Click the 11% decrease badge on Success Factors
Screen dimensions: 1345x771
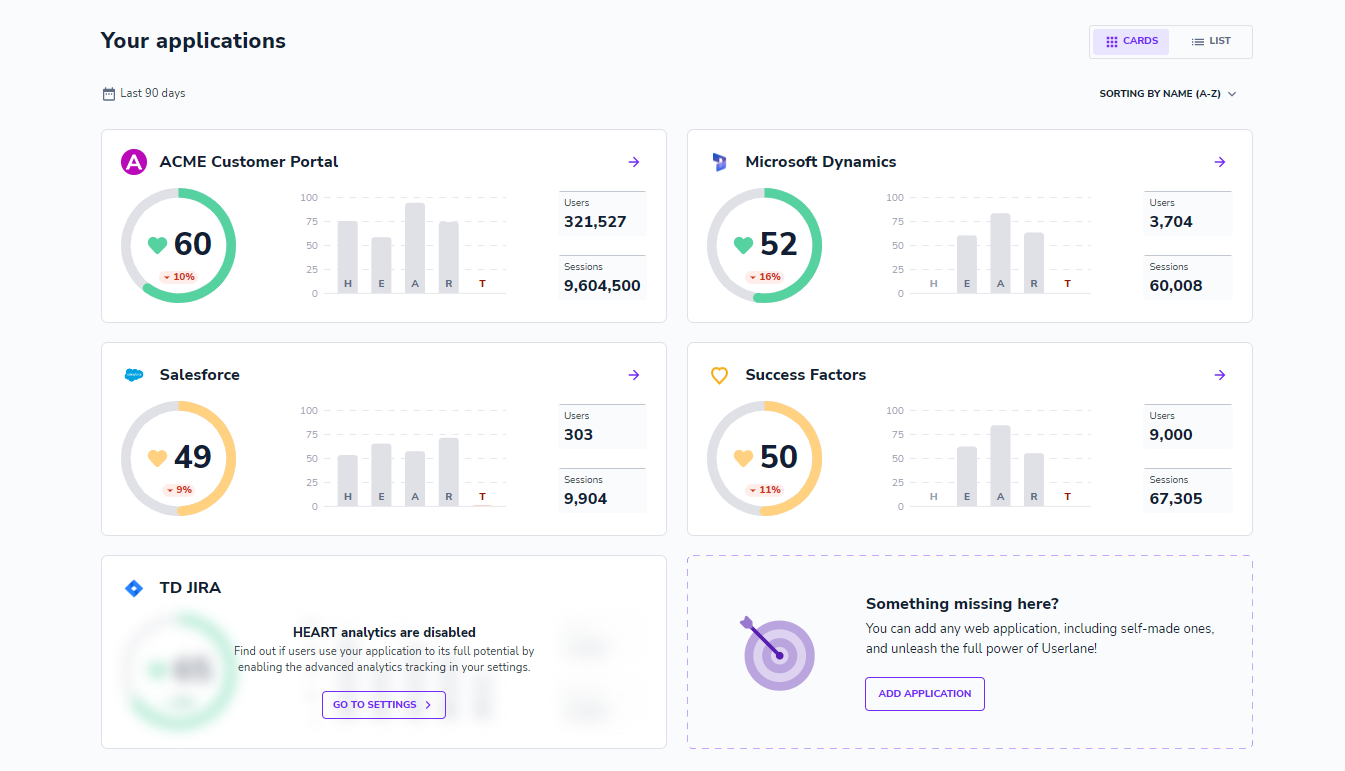point(765,490)
